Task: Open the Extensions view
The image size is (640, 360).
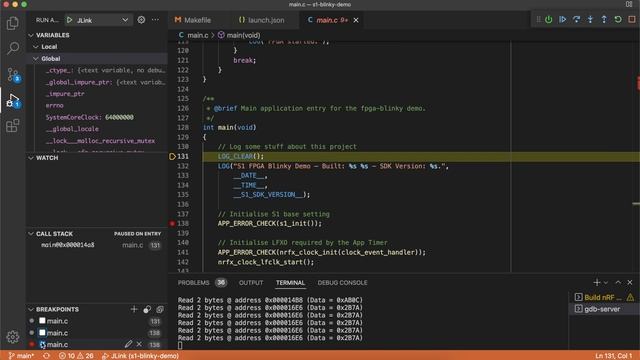Action: tap(13, 126)
